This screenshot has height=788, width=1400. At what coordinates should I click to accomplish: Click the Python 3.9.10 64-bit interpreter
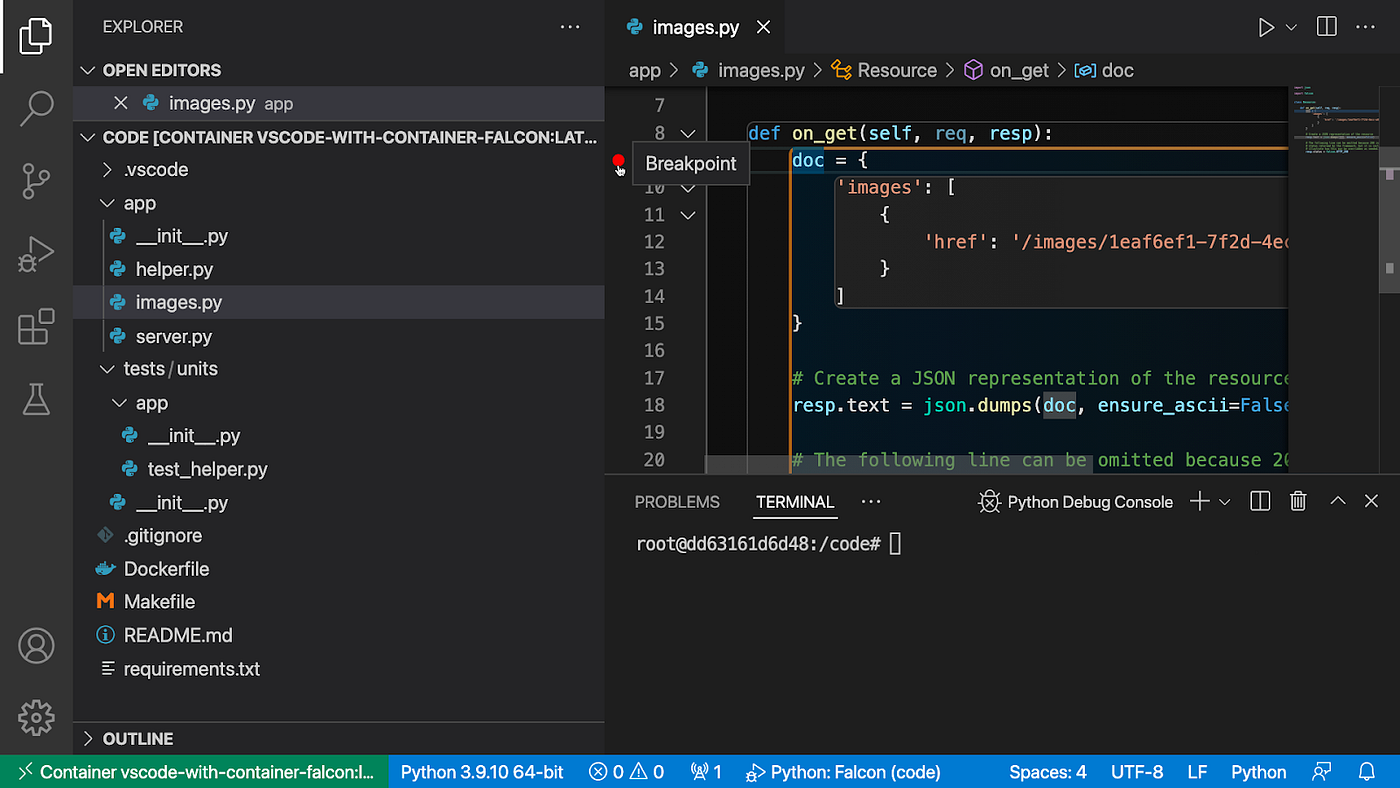coord(482,772)
